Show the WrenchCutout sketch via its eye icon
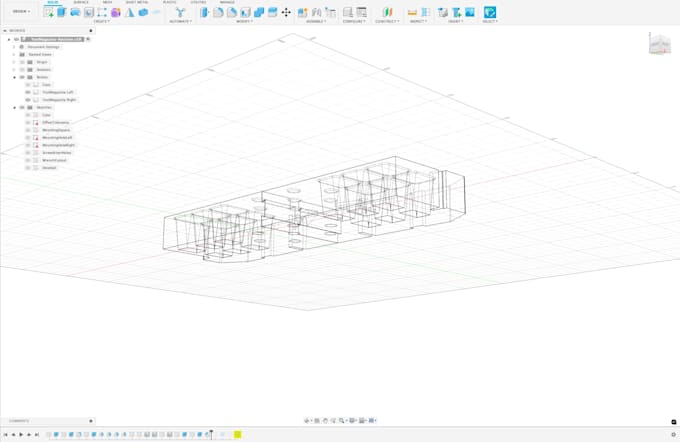This screenshot has width=680, height=442. (28, 160)
